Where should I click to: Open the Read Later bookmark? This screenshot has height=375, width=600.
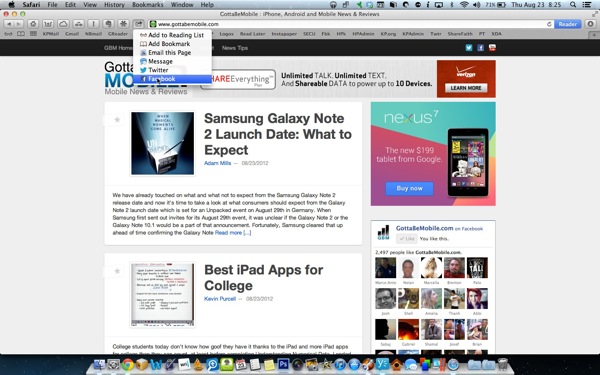click(253, 34)
